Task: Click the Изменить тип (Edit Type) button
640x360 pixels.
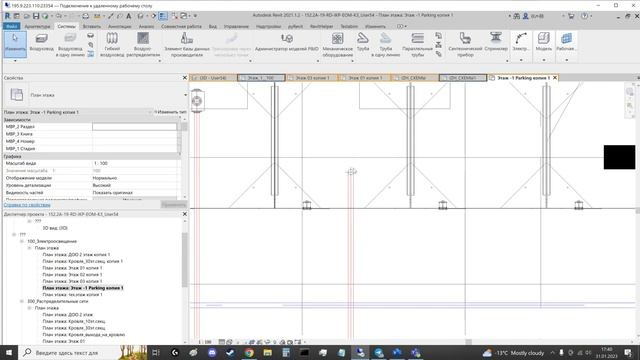Action: coord(170,112)
